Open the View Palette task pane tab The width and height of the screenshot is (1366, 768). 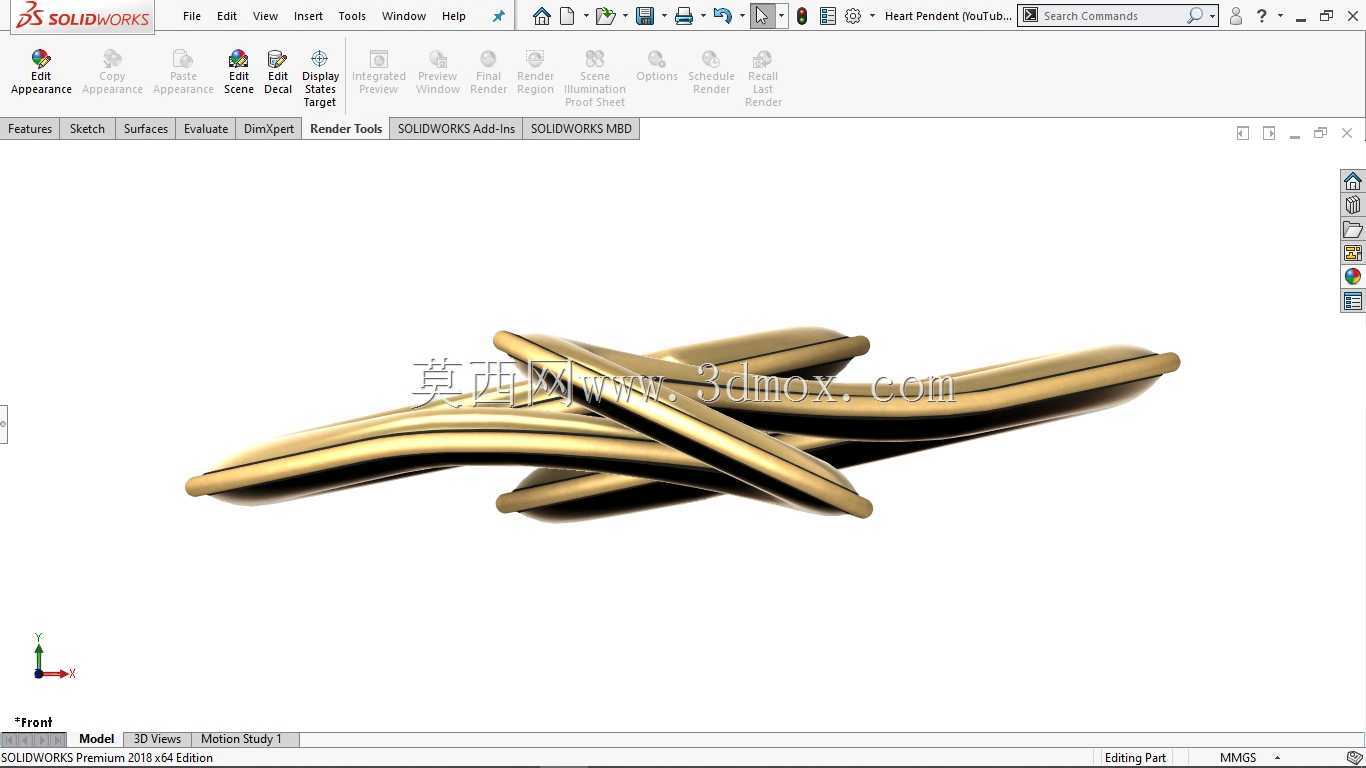pos(1353,253)
